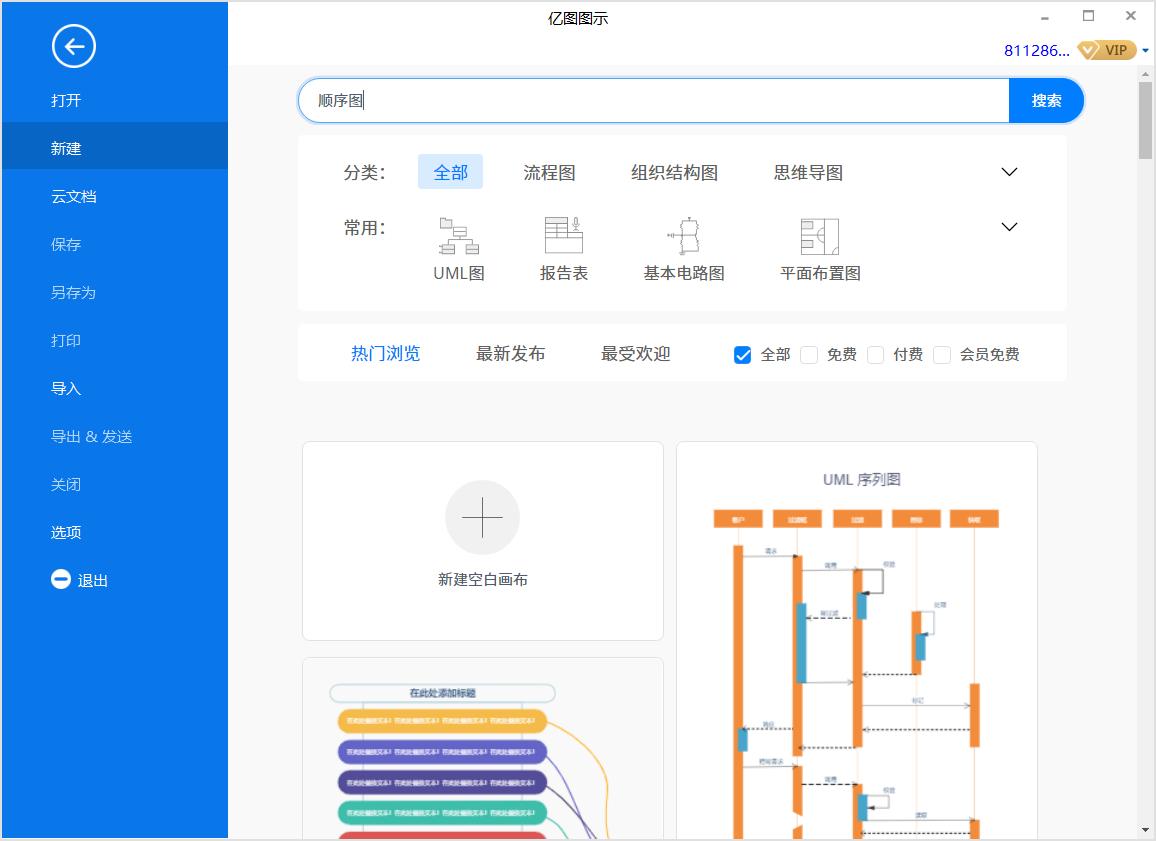The width and height of the screenshot is (1156, 841).
Task: Click the plus icon on 新建空白画布
Action: 483,517
